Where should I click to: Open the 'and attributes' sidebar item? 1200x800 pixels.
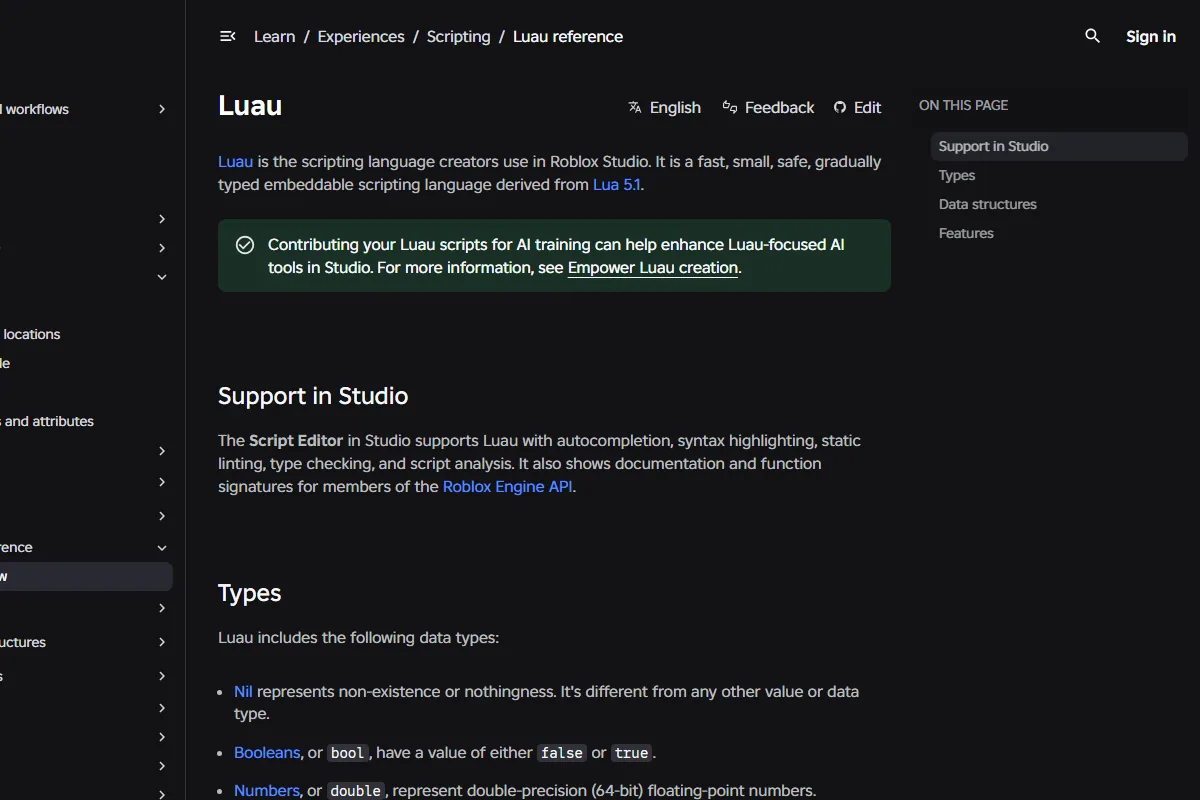tap(48, 421)
